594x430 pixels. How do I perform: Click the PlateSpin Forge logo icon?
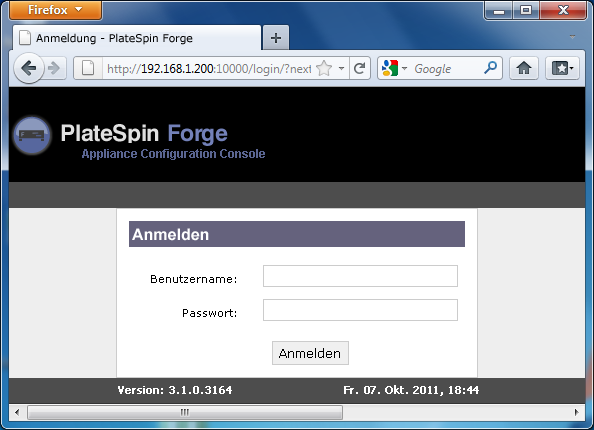[x=32, y=135]
